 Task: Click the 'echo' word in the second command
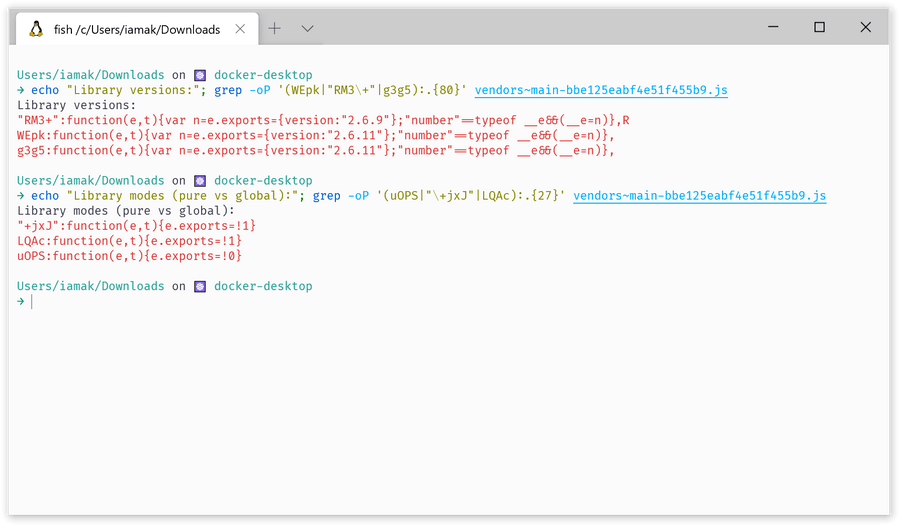(x=45, y=196)
